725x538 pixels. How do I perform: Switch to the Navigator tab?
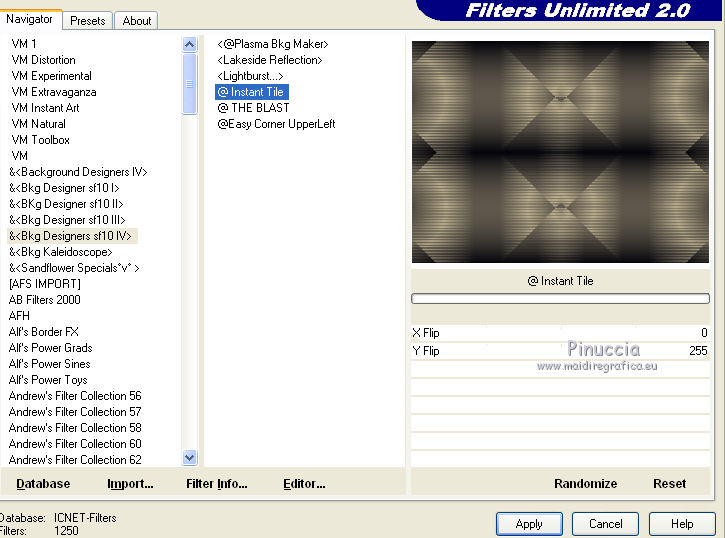click(x=30, y=19)
